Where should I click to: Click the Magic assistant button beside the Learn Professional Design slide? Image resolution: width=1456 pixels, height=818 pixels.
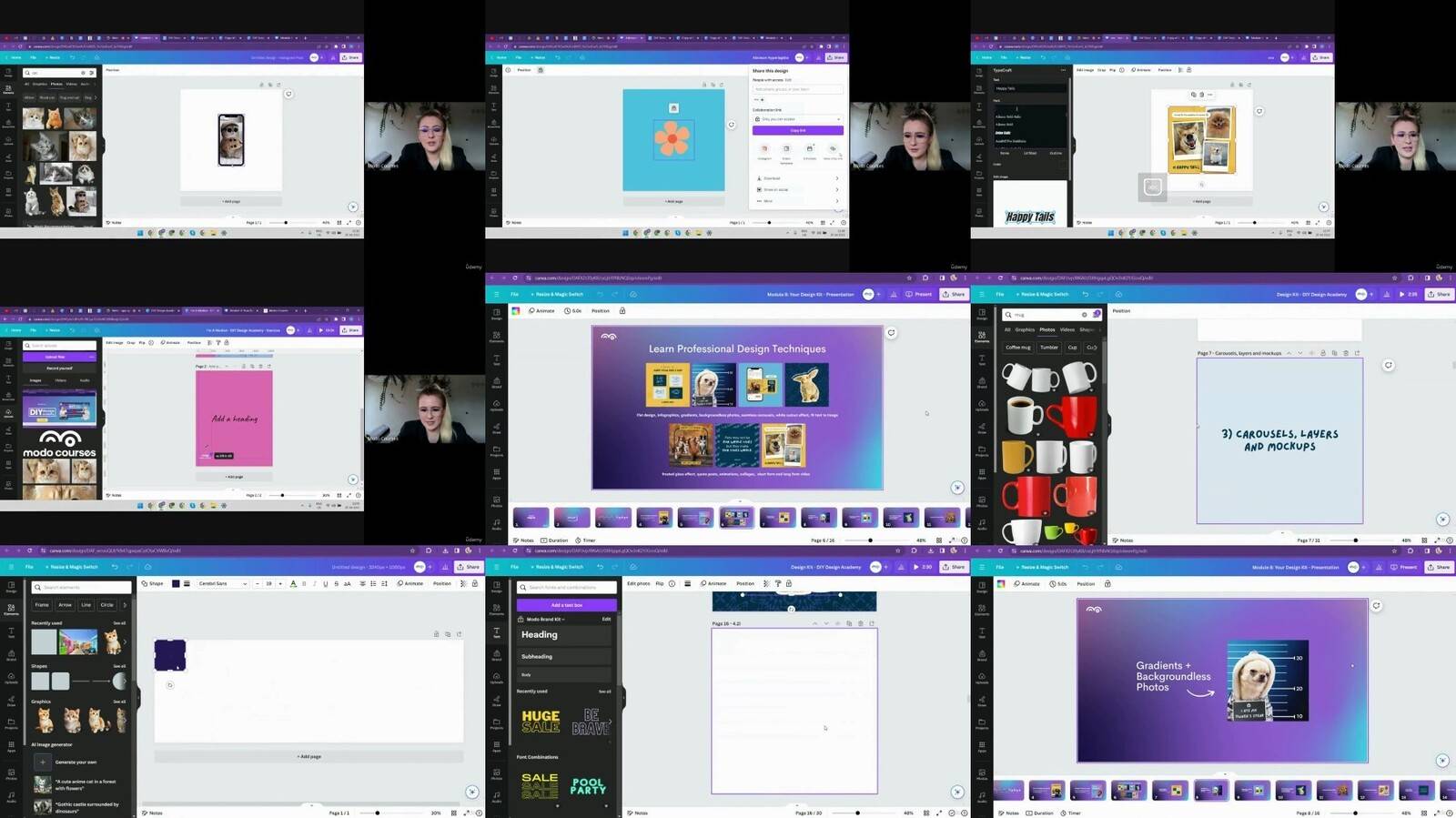956,488
